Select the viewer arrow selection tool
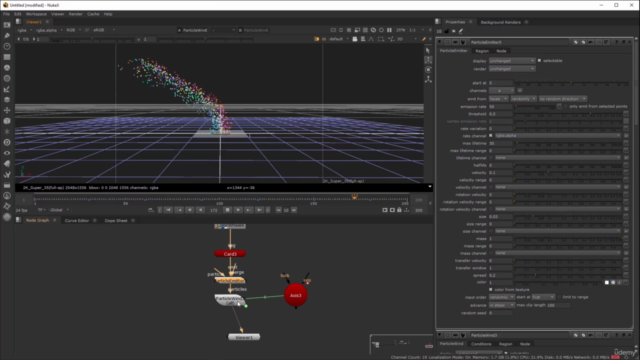 (x=428, y=50)
